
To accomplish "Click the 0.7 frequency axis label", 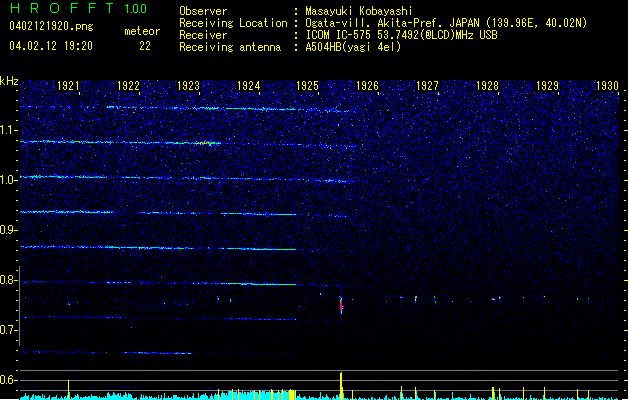I will point(9,330).
